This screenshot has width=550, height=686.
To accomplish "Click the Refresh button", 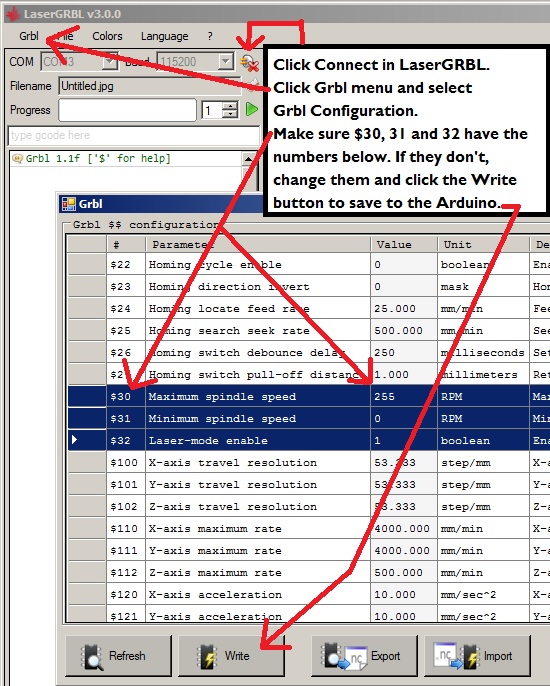I will [x=118, y=656].
